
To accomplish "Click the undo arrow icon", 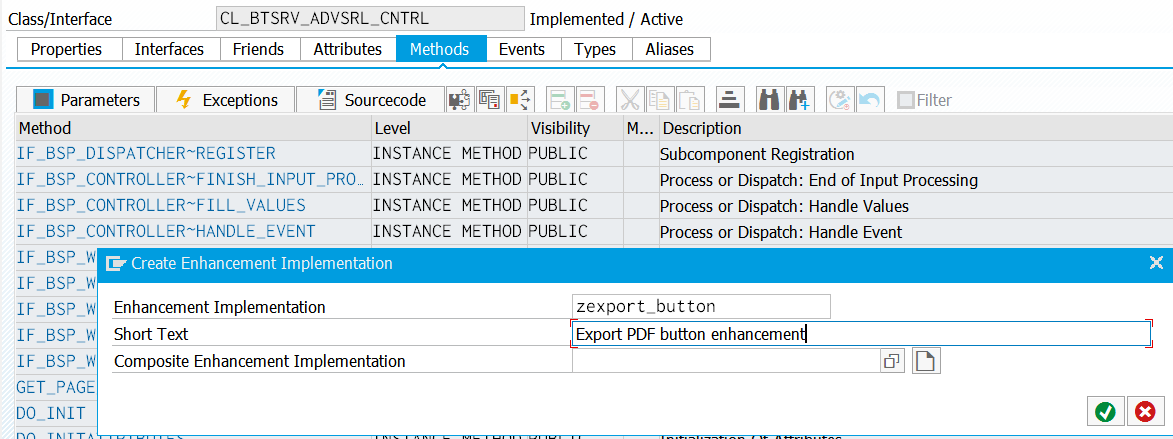I will click(x=869, y=99).
